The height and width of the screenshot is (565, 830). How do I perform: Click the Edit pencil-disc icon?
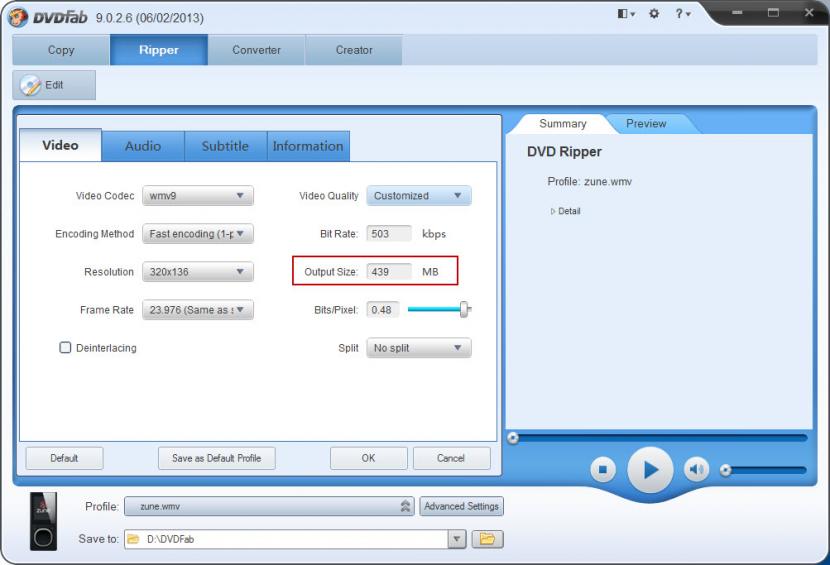click(31, 85)
